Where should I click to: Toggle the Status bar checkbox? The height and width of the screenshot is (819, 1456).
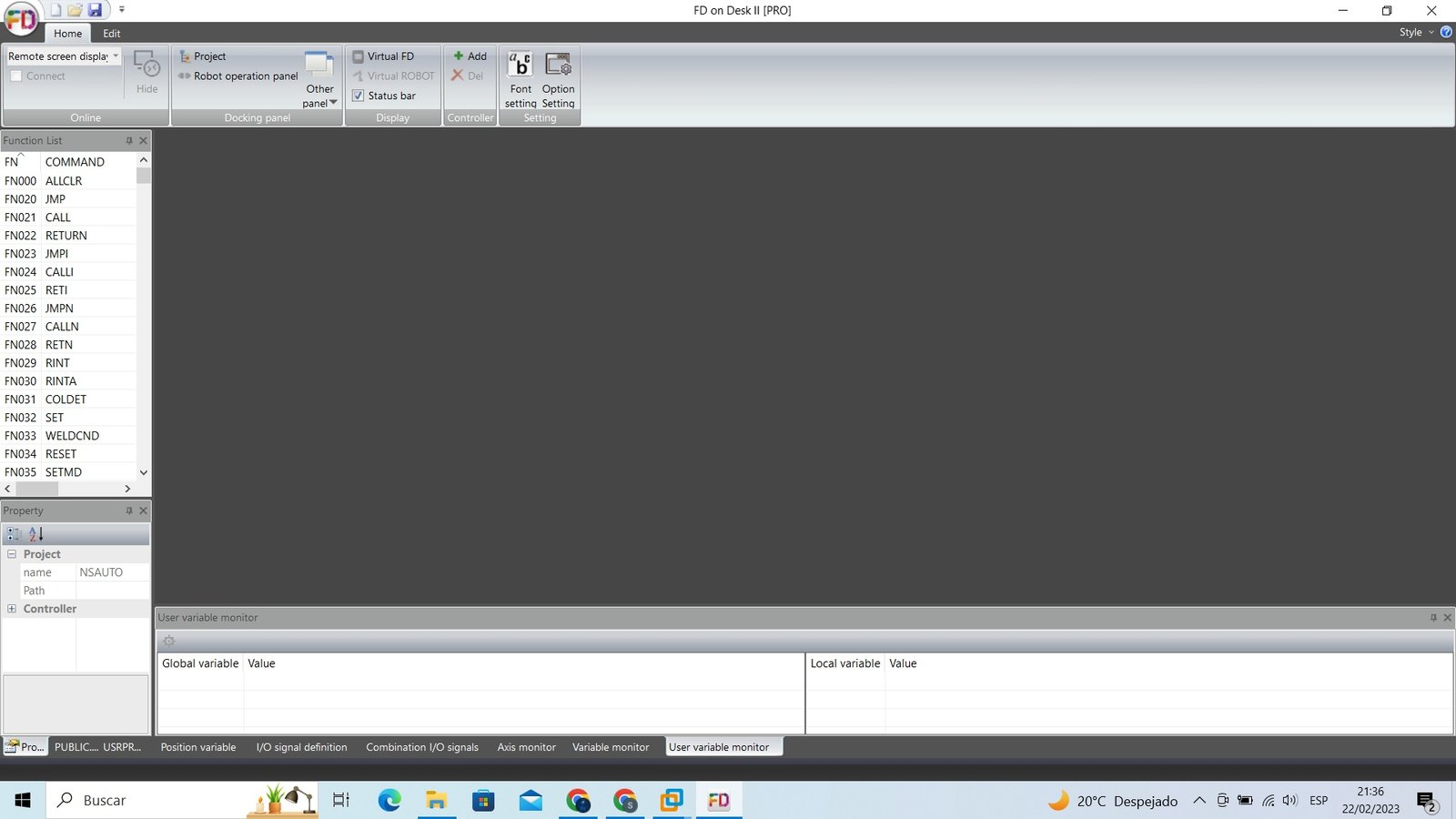point(358,96)
